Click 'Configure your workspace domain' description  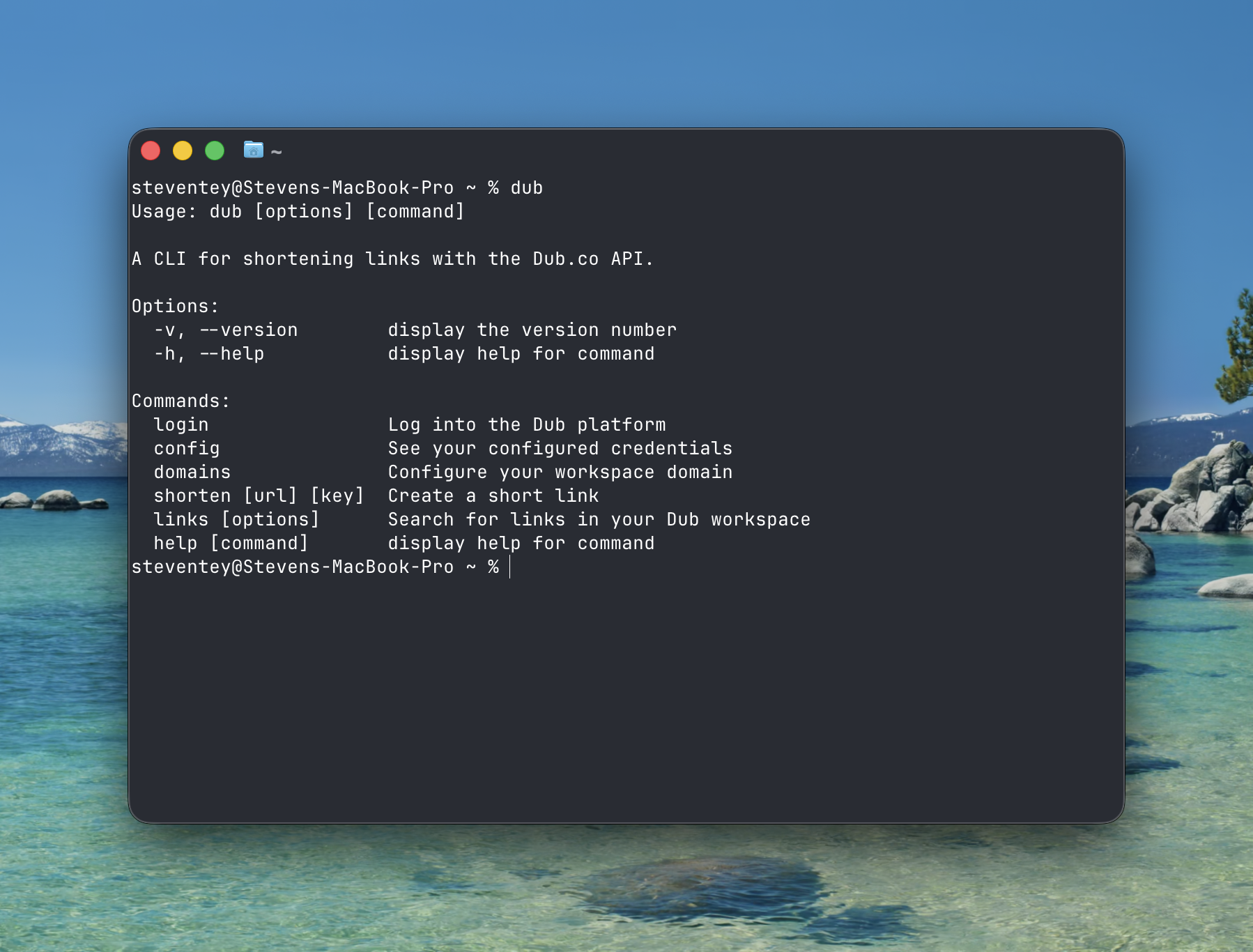560,473
